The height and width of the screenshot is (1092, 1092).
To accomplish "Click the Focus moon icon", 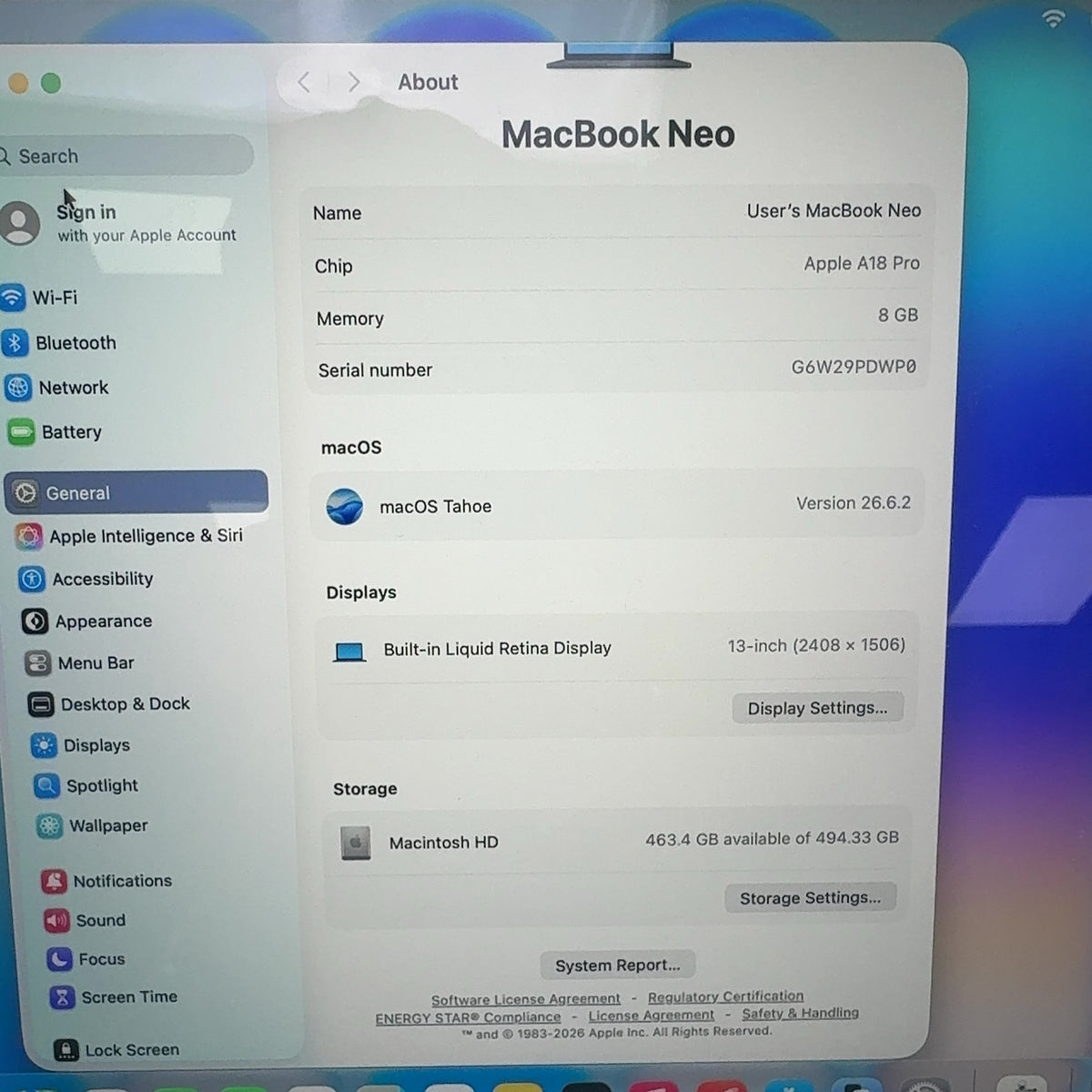I will [59, 959].
